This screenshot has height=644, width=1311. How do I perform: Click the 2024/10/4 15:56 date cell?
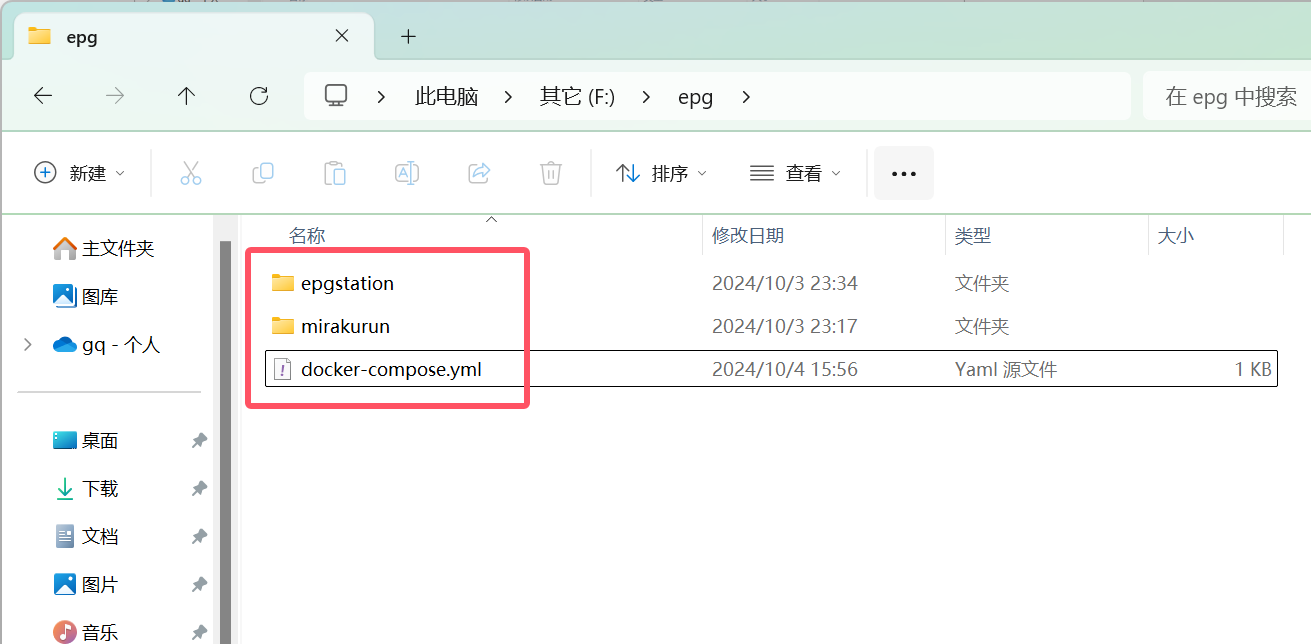[785, 370]
